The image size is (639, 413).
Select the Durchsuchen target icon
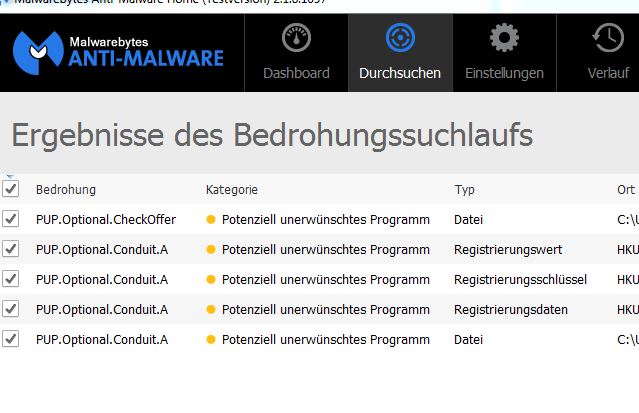400,38
